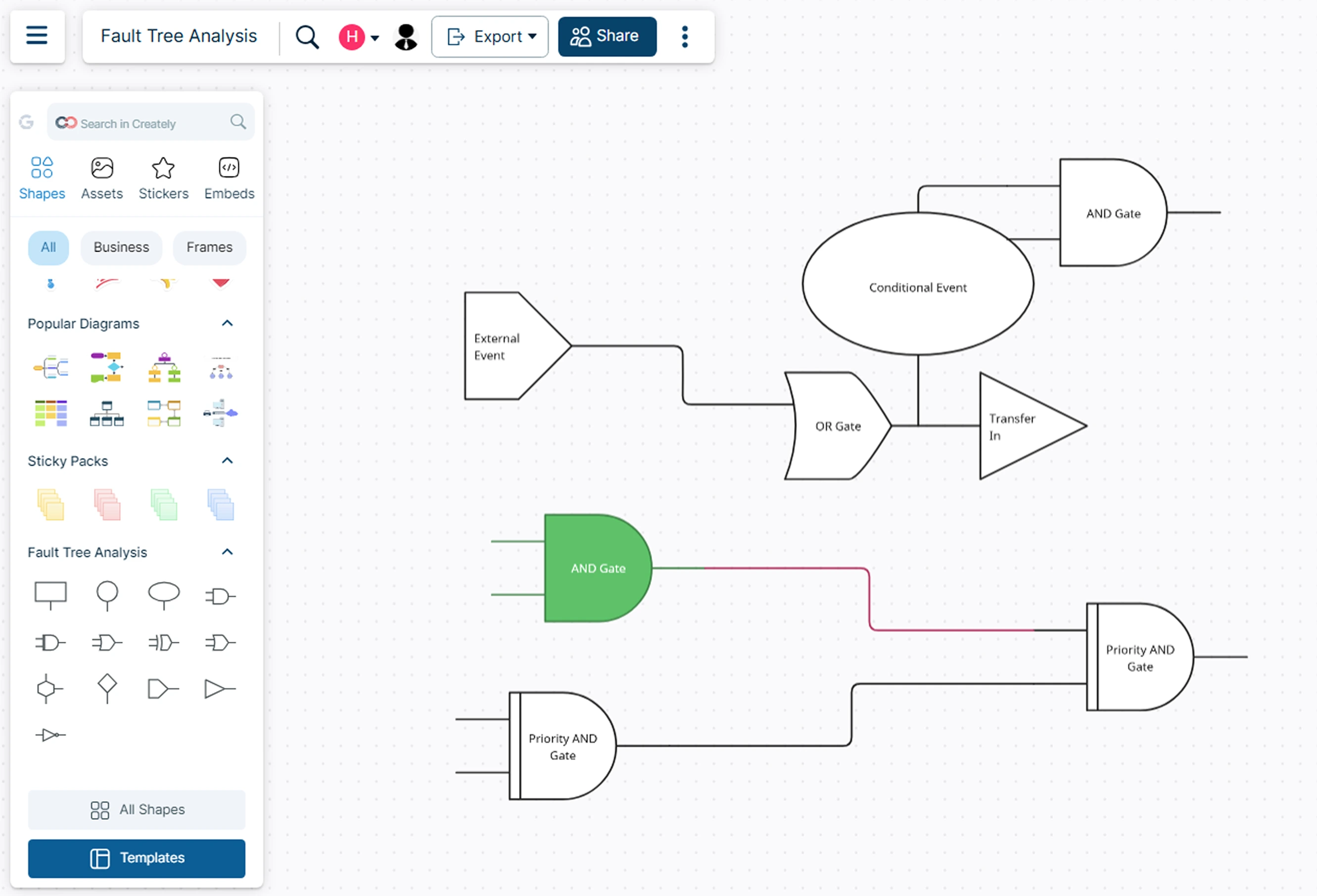Click the red H user avatar
The width and height of the screenshot is (1317, 896).
351,37
